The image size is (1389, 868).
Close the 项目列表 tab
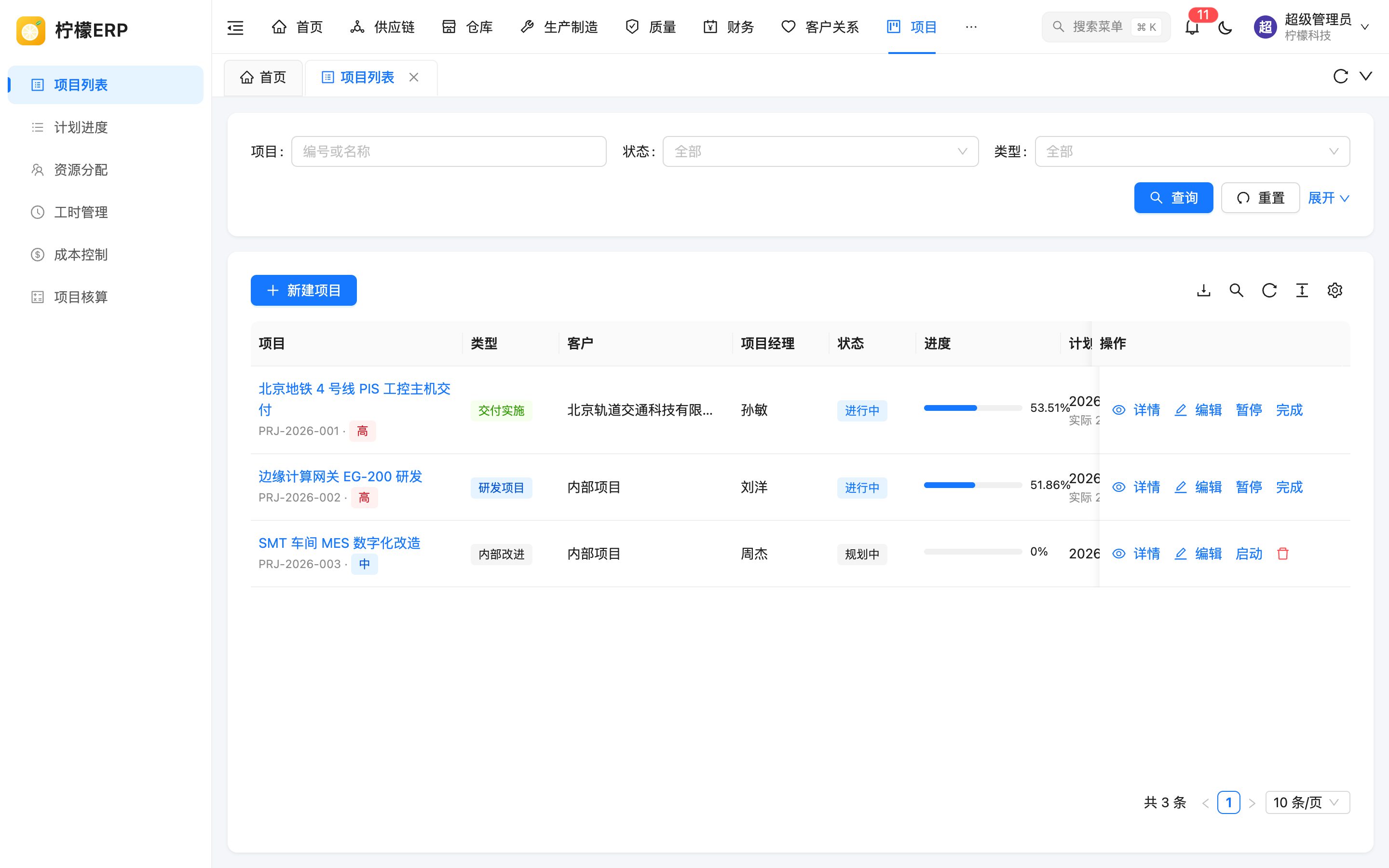(x=414, y=77)
